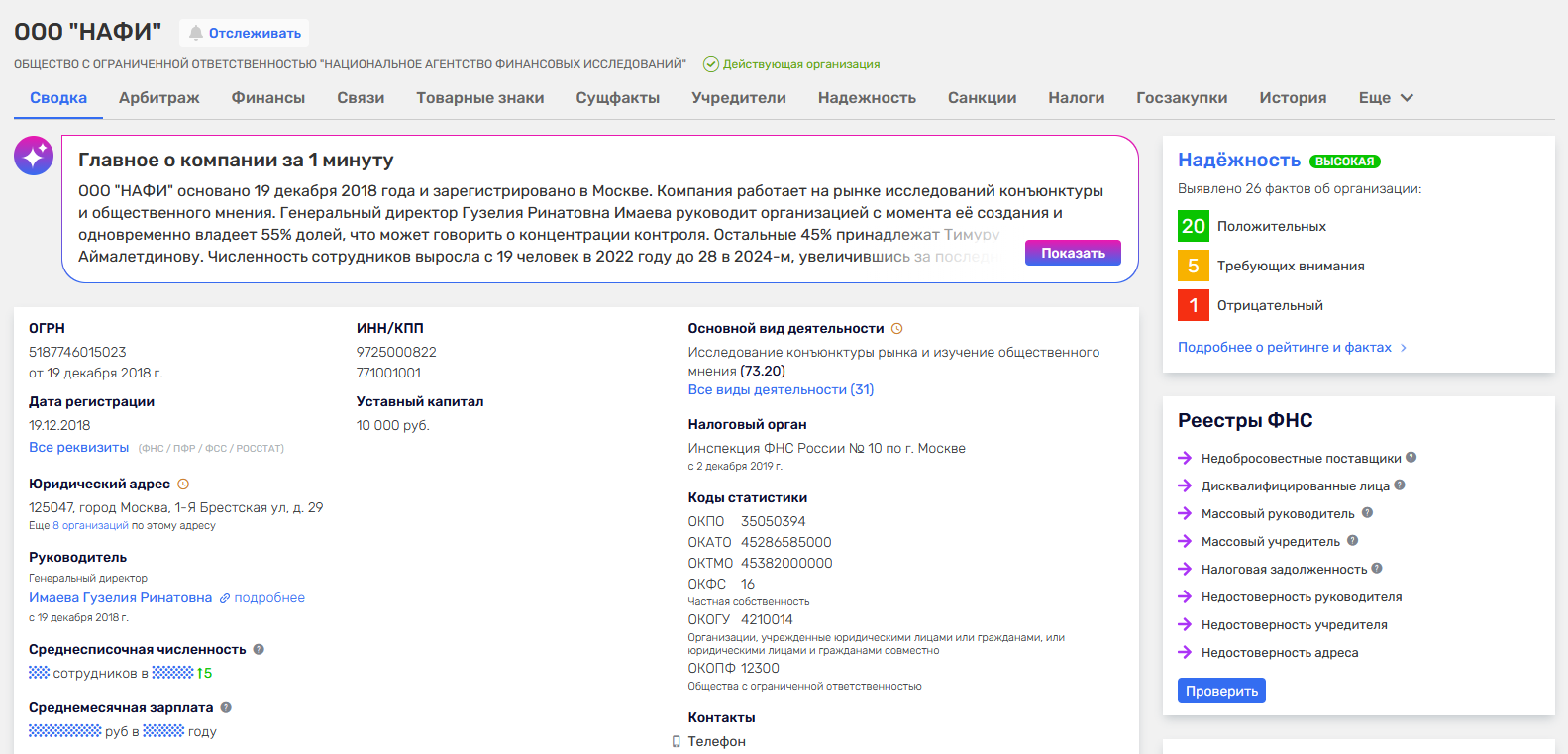The image size is (1568, 754).
Task: Open the Все реквизиты link
Action: (79, 448)
